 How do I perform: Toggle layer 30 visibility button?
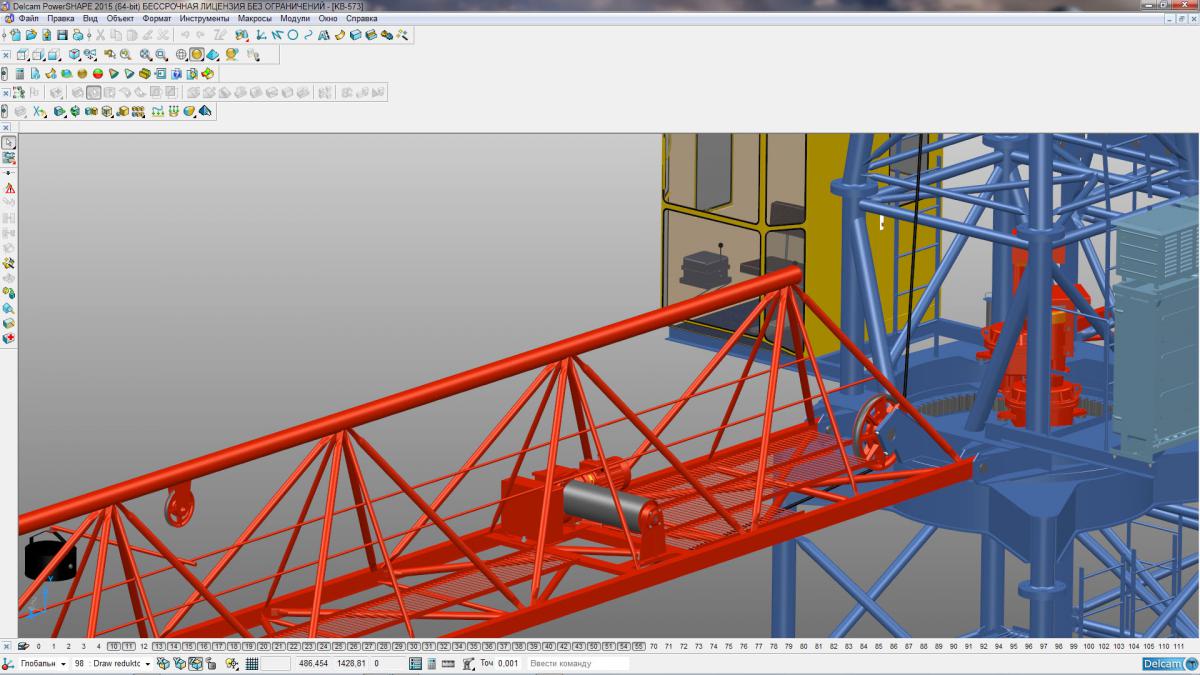click(414, 646)
